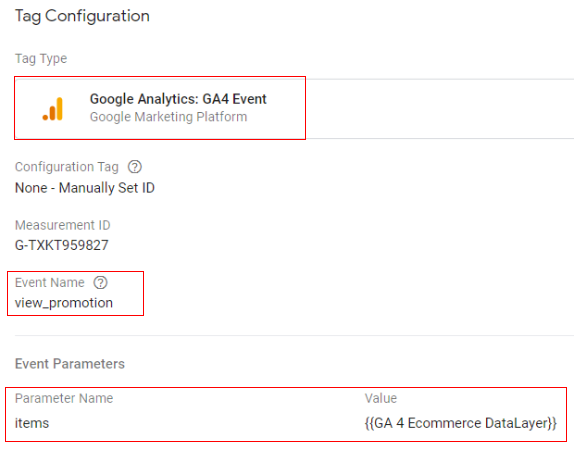The image size is (574, 450).
Task: Click the Tag Configuration heading
Action: click(x=82, y=16)
